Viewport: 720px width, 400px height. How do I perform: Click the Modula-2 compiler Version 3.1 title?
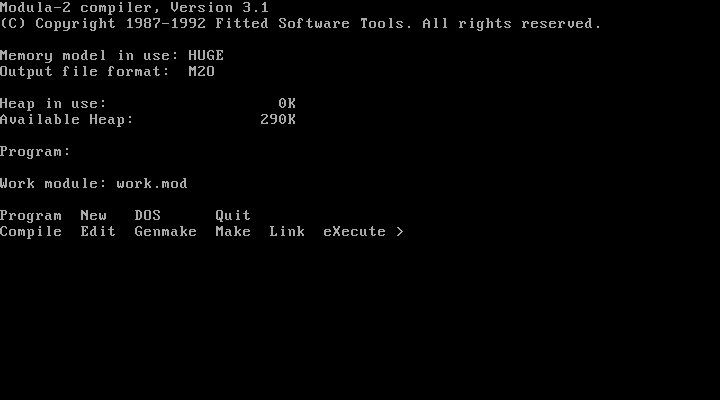pyautogui.click(x=134, y=8)
